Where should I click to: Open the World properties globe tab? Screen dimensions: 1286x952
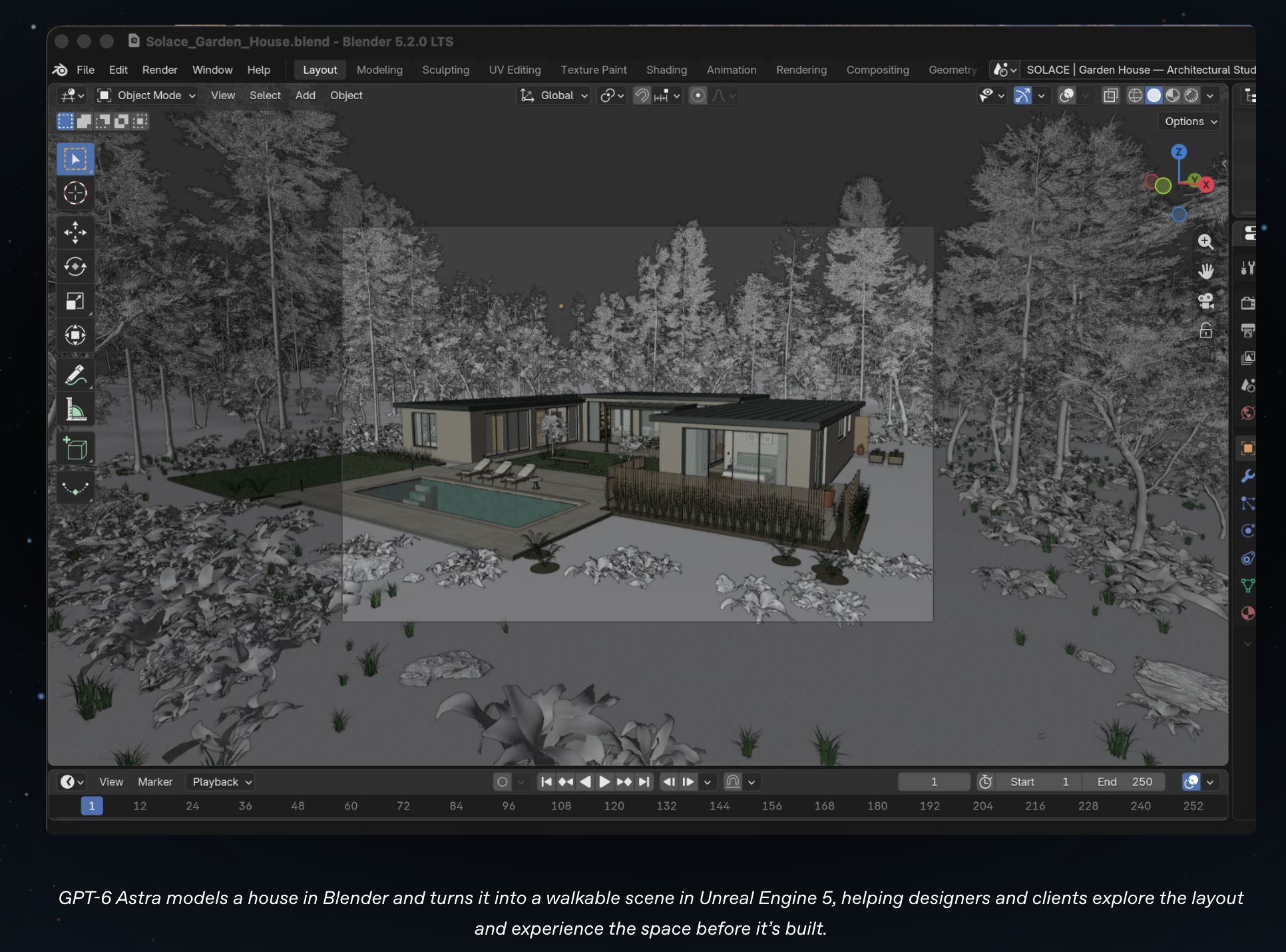pyautogui.click(x=1248, y=413)
